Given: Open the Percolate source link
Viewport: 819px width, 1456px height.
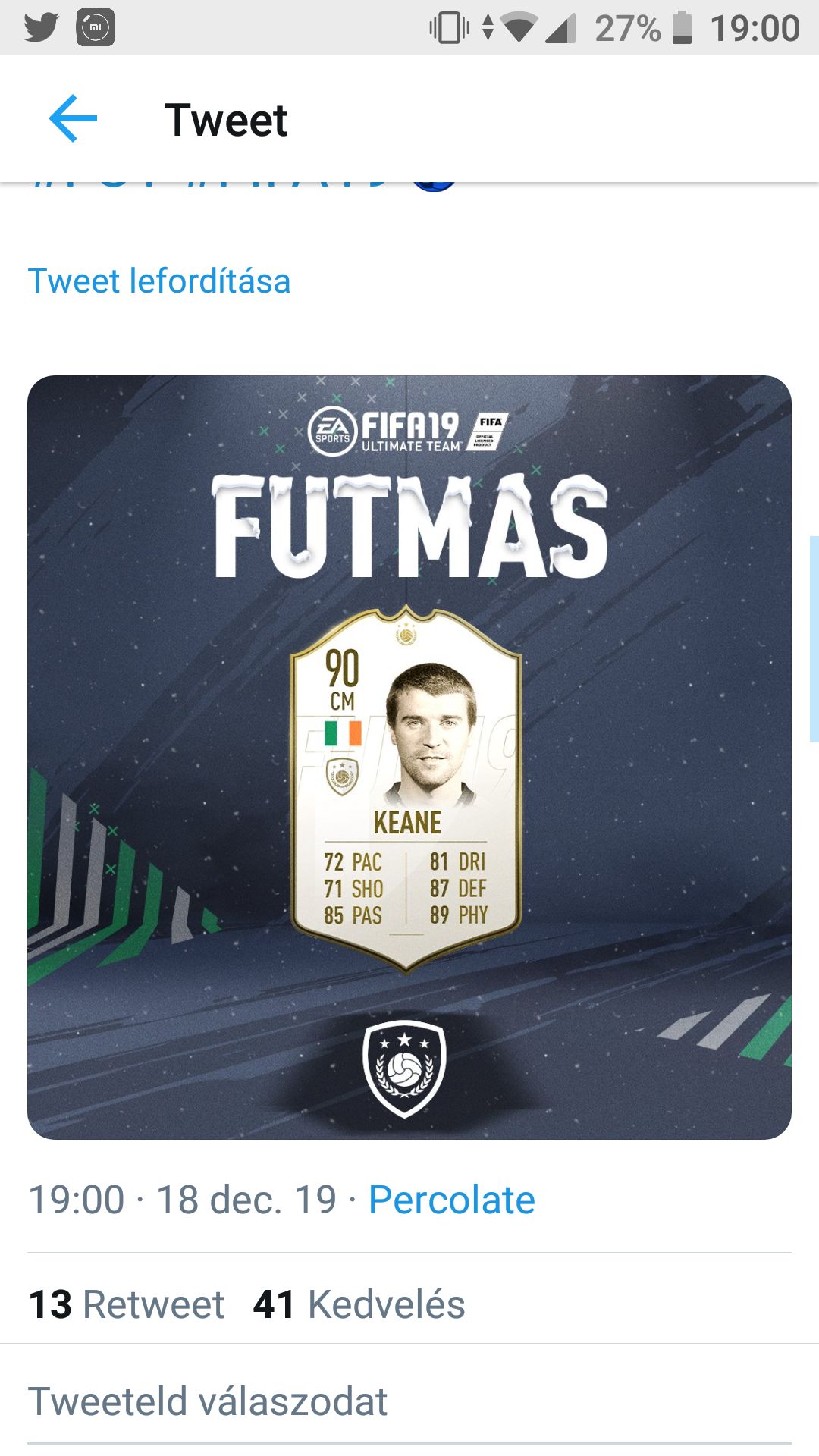Looking at the screenshot, I should click(x=452, y=1200).
